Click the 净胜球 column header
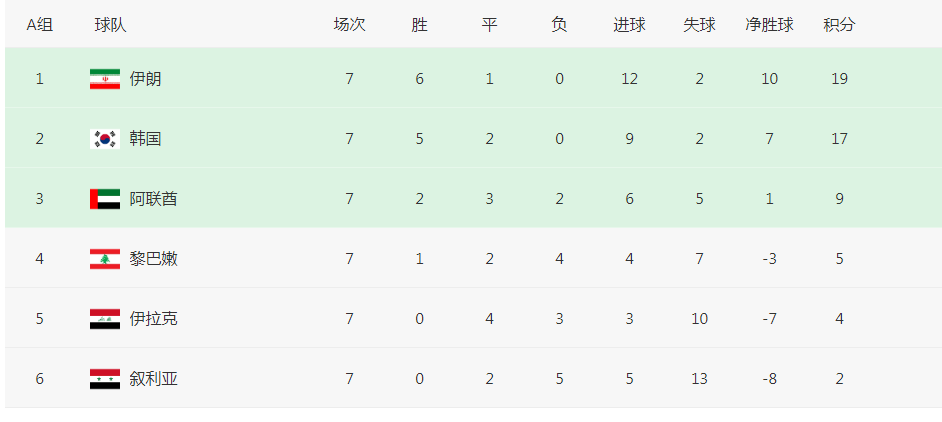The width and height of the screenshot is (942, 422). click(x=769, y=25)
